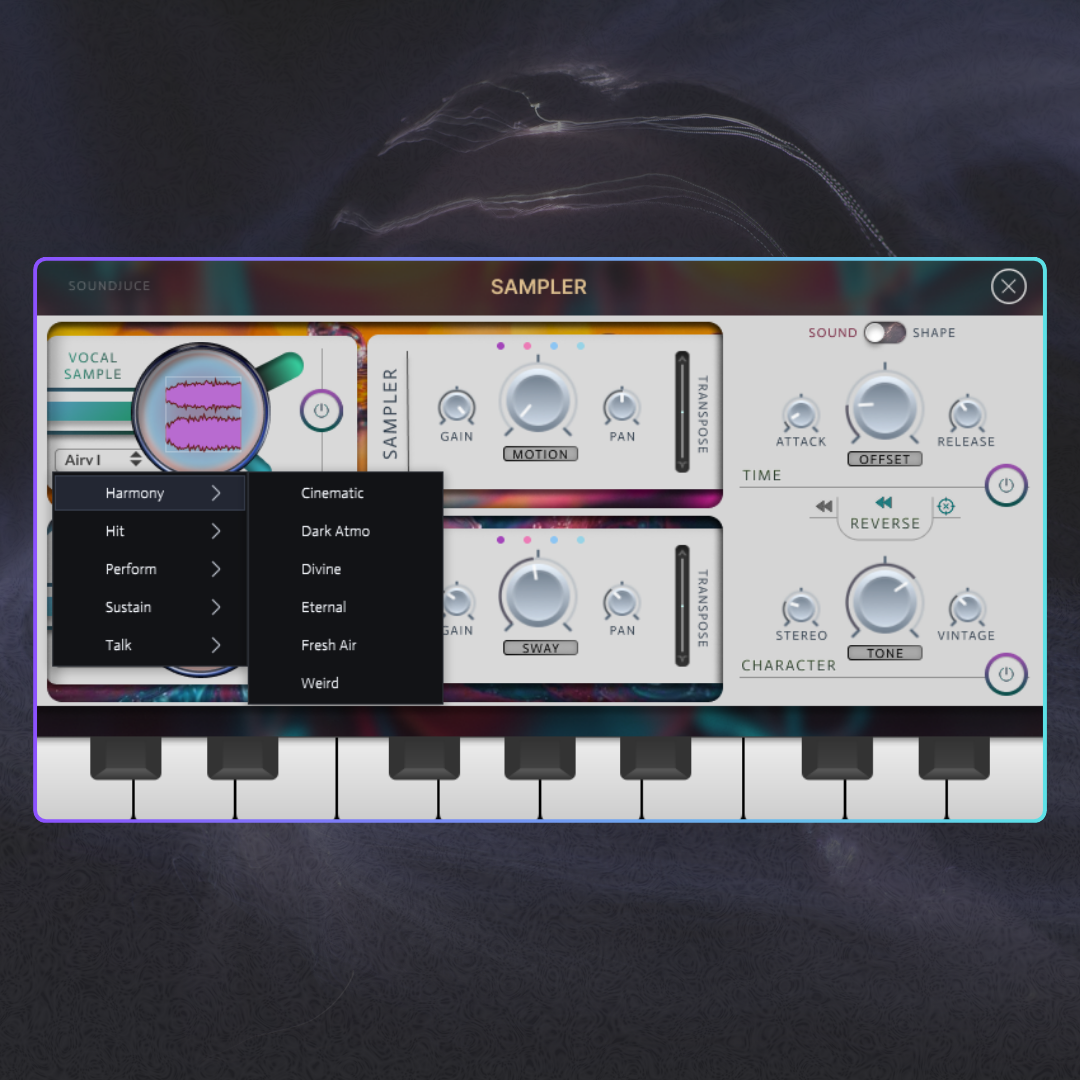1080x1080 pixels.
Task: Click the teal Reverse double-arrow icon
Action: coord(883,503)
